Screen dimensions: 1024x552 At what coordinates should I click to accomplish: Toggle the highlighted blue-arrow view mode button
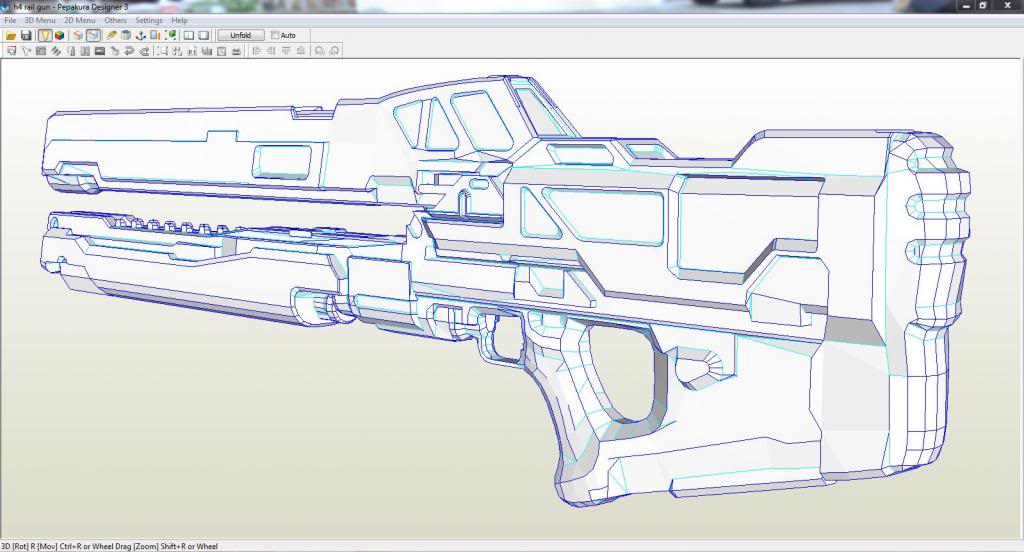pos(93,35)
